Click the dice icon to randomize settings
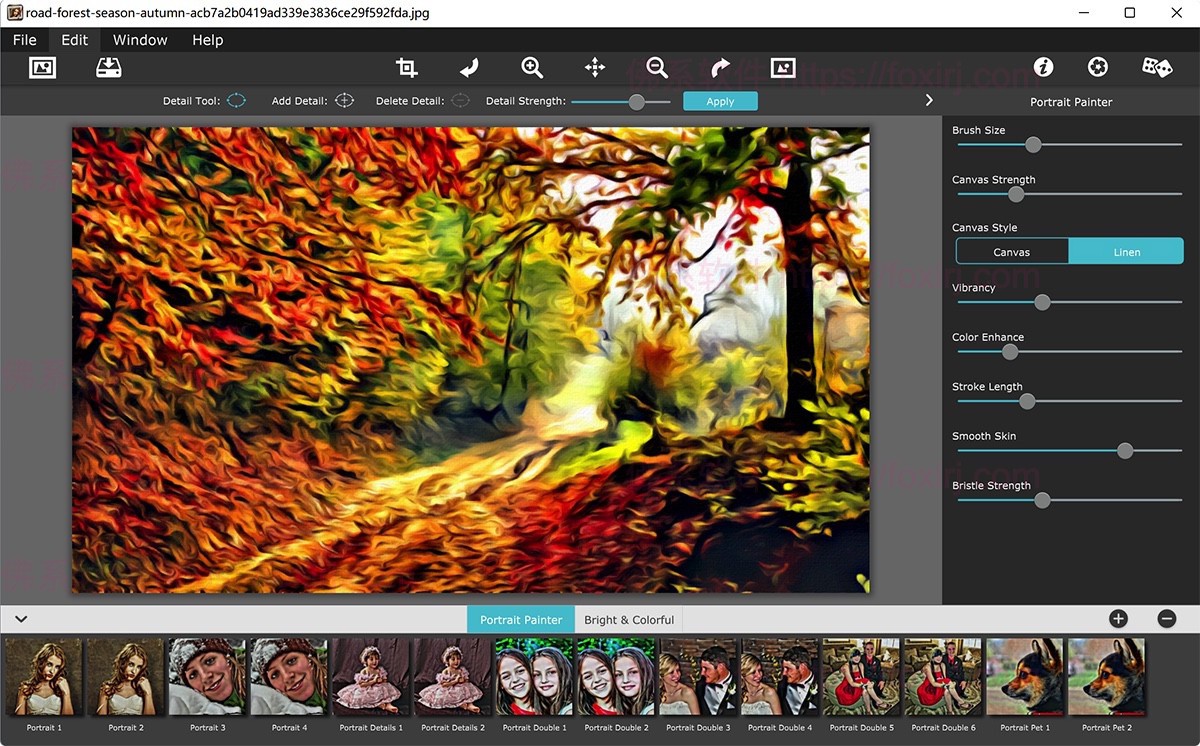 [1156, 65]
